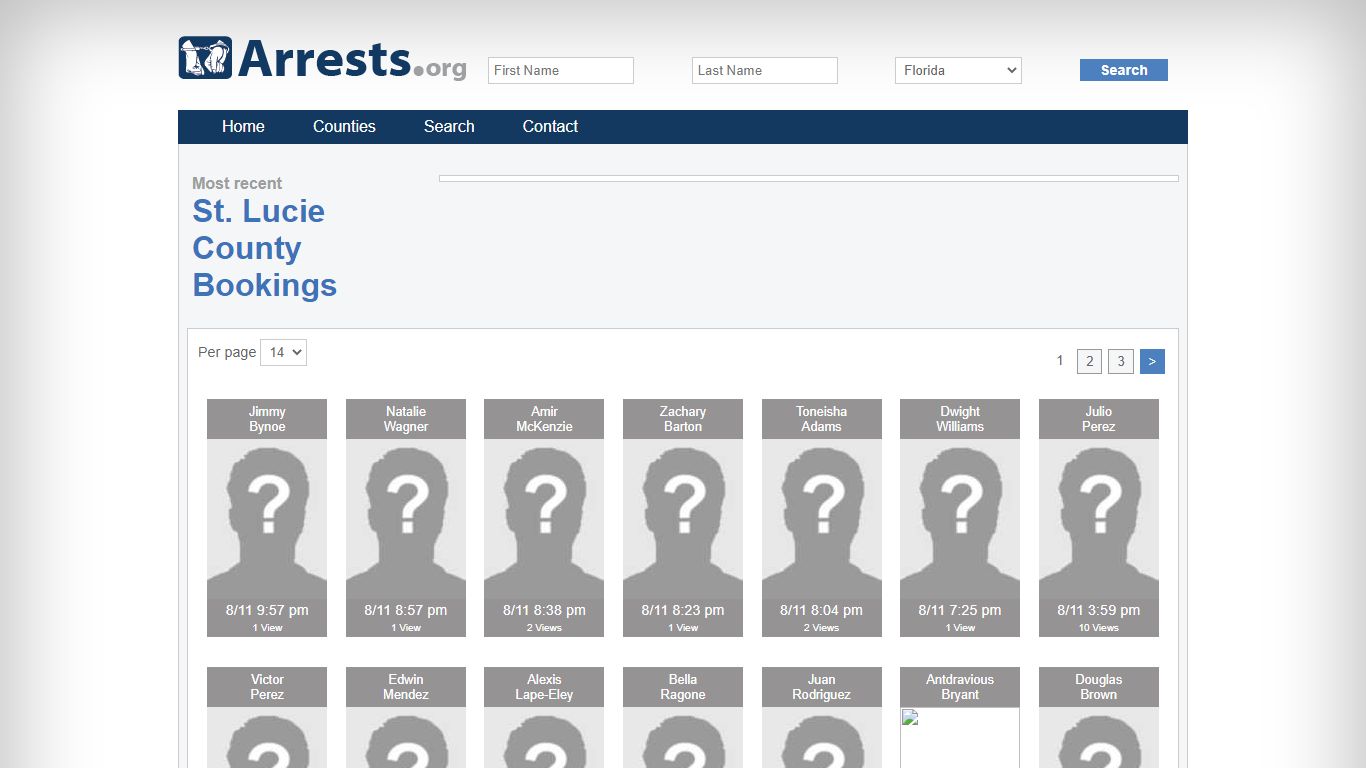Screen dimensions: 1366x768
Task: Select the Amir McKenzie name header
Action: pyautogui.click(x=544, y=419)
